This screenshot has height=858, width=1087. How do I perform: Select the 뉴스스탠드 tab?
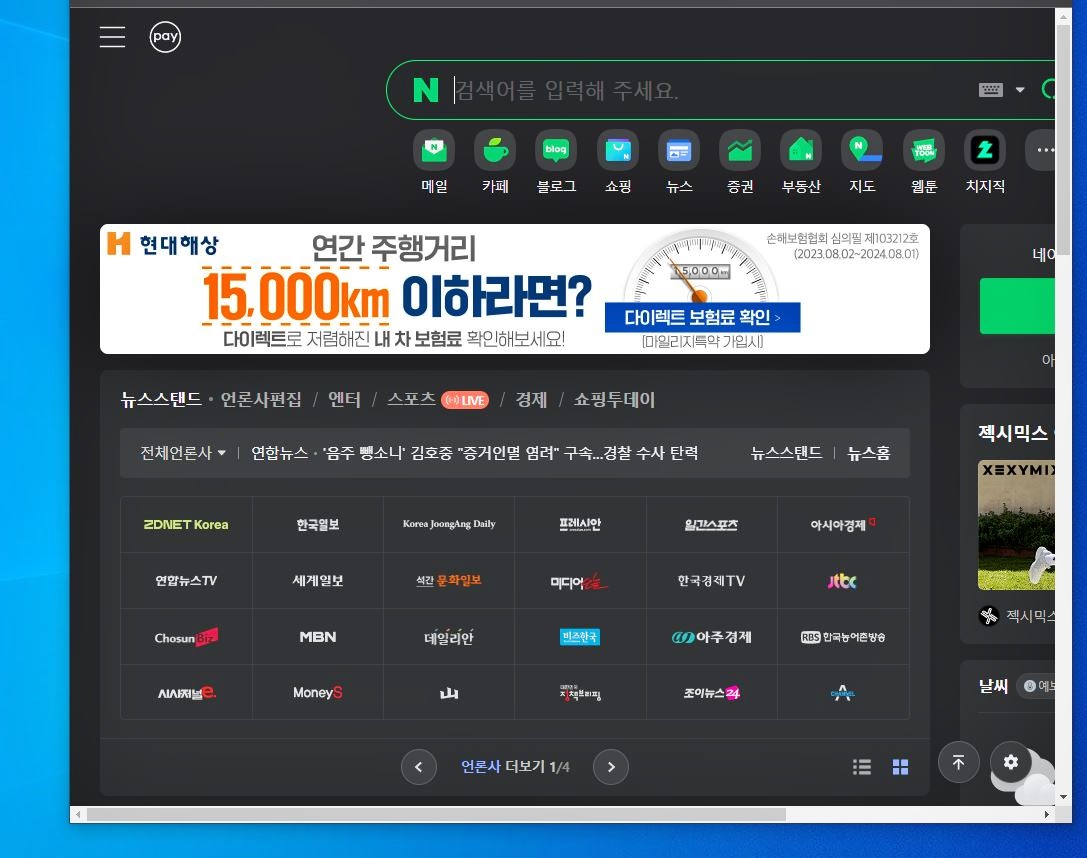click(x=161, y=399)
